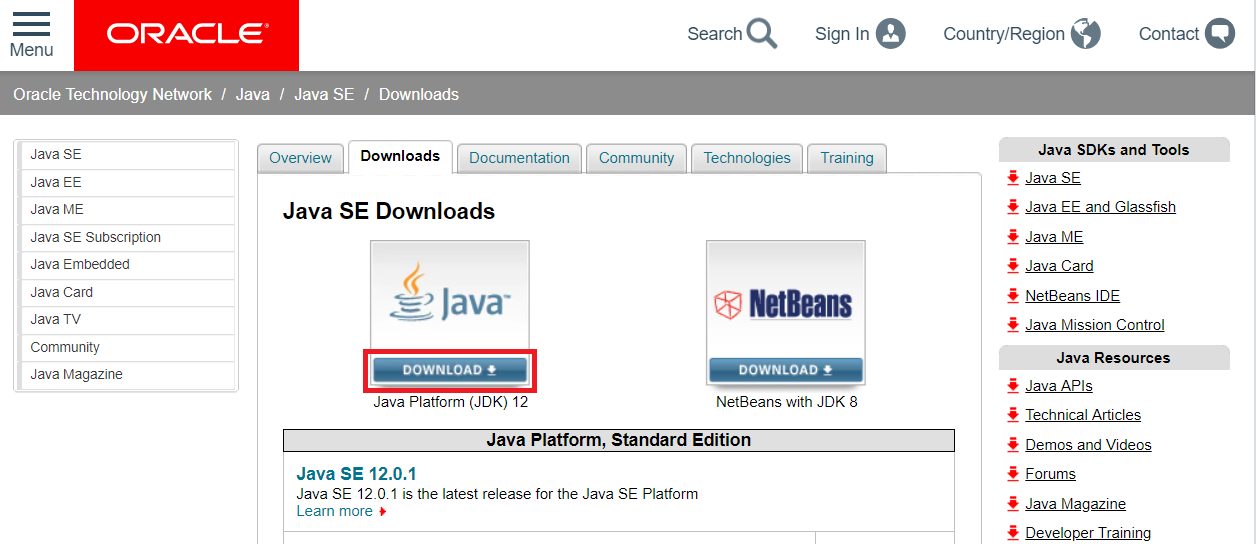Open Demos and Videos link
This screenshot has width=1256, height=544.
click(1088, 445)
